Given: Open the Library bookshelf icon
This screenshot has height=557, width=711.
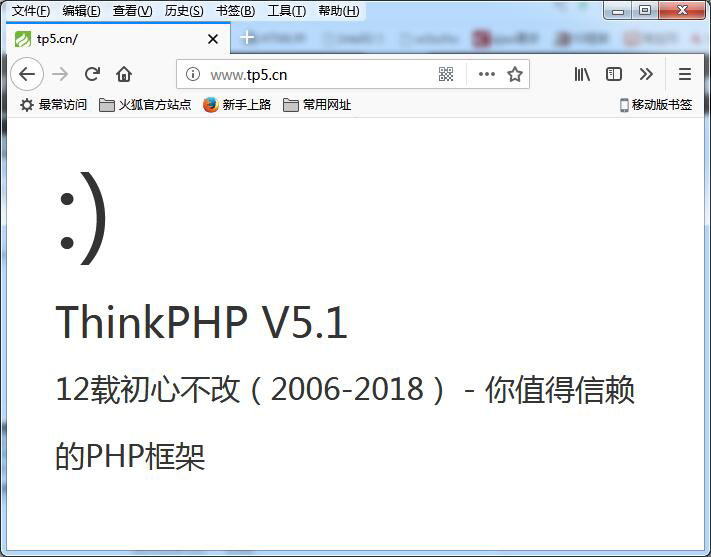Looking at the screenshot, I should click(582, 74).
